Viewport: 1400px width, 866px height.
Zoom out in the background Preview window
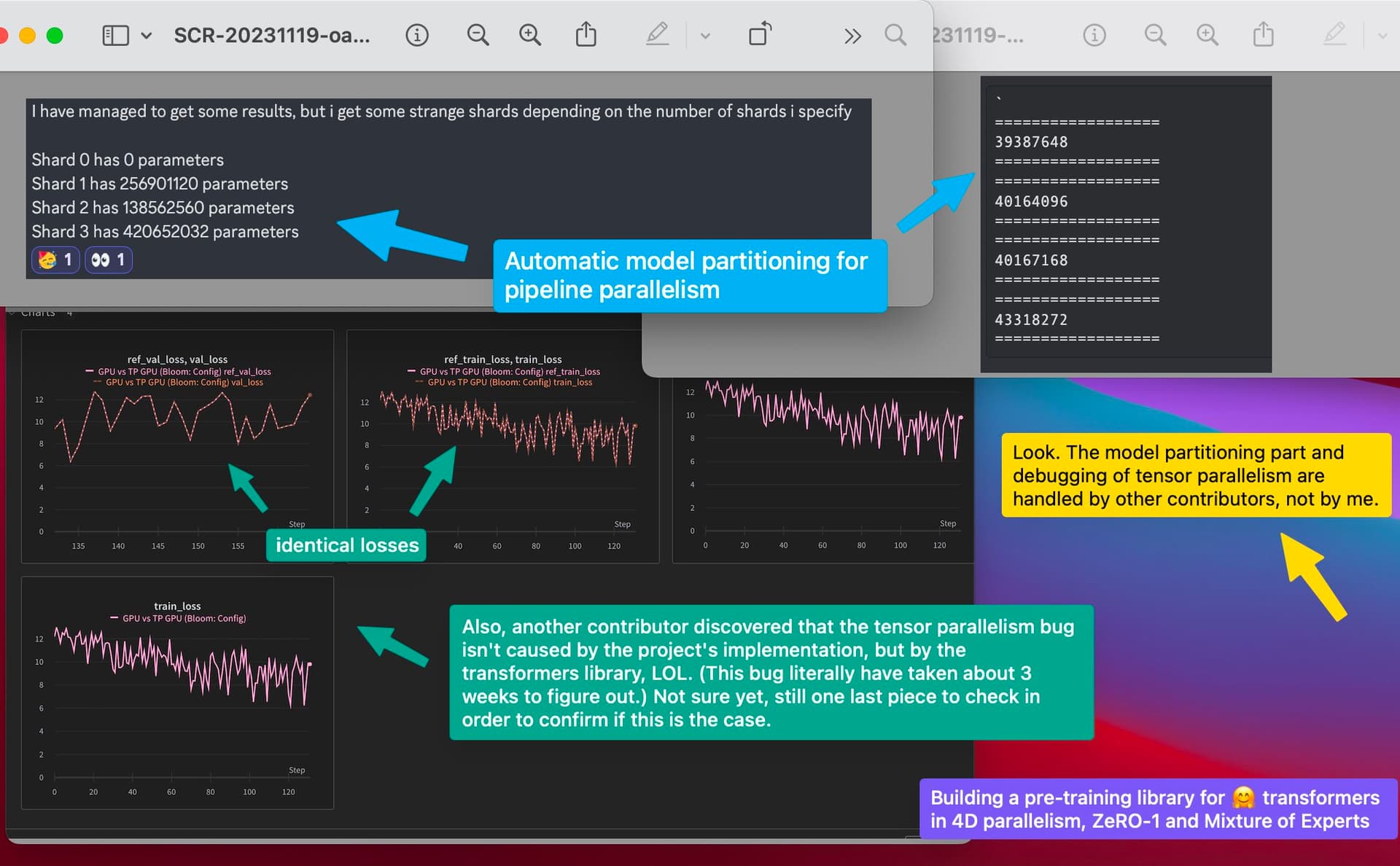pyautogui.click(x=1155, y=35)
